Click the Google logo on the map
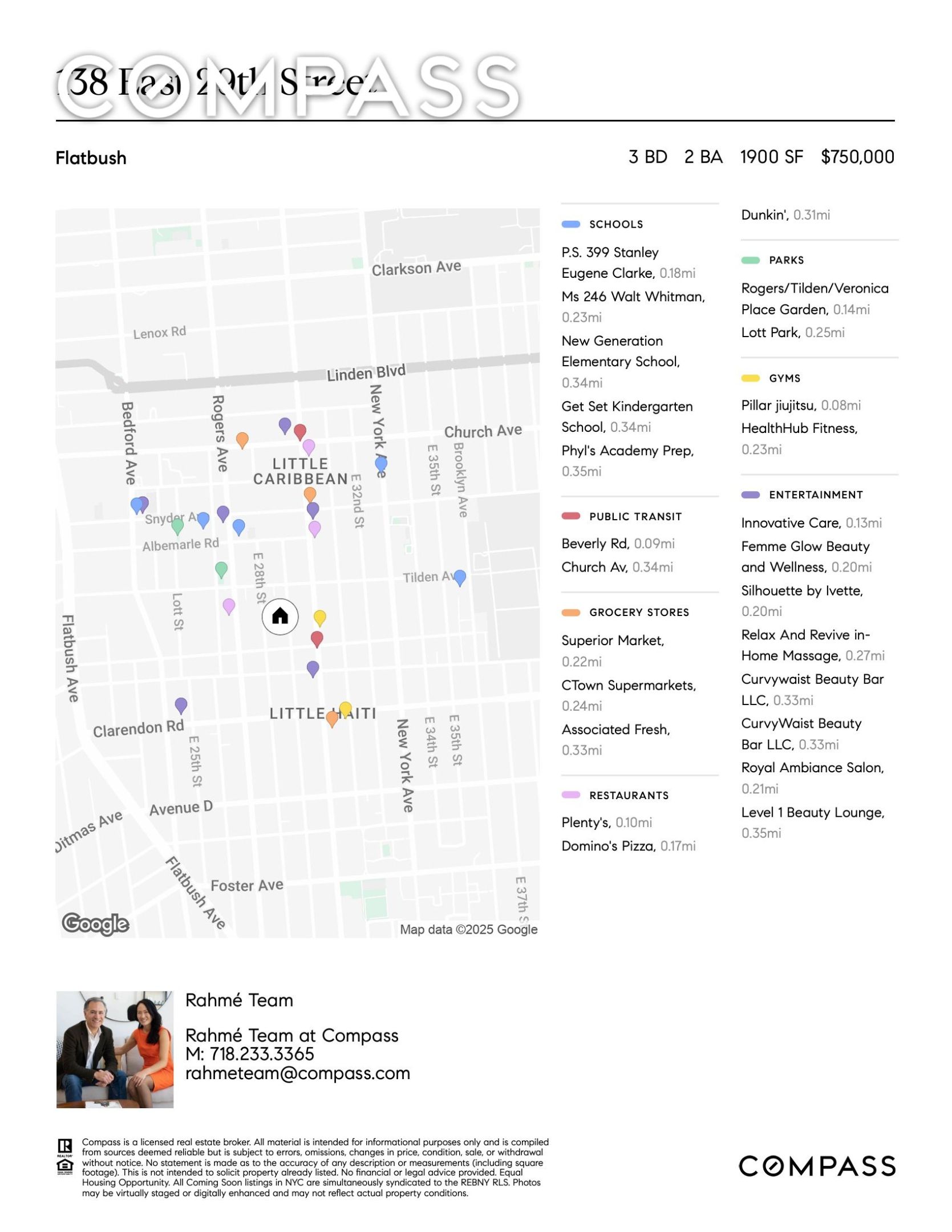952x1232 pixels. tap(95, 923)
